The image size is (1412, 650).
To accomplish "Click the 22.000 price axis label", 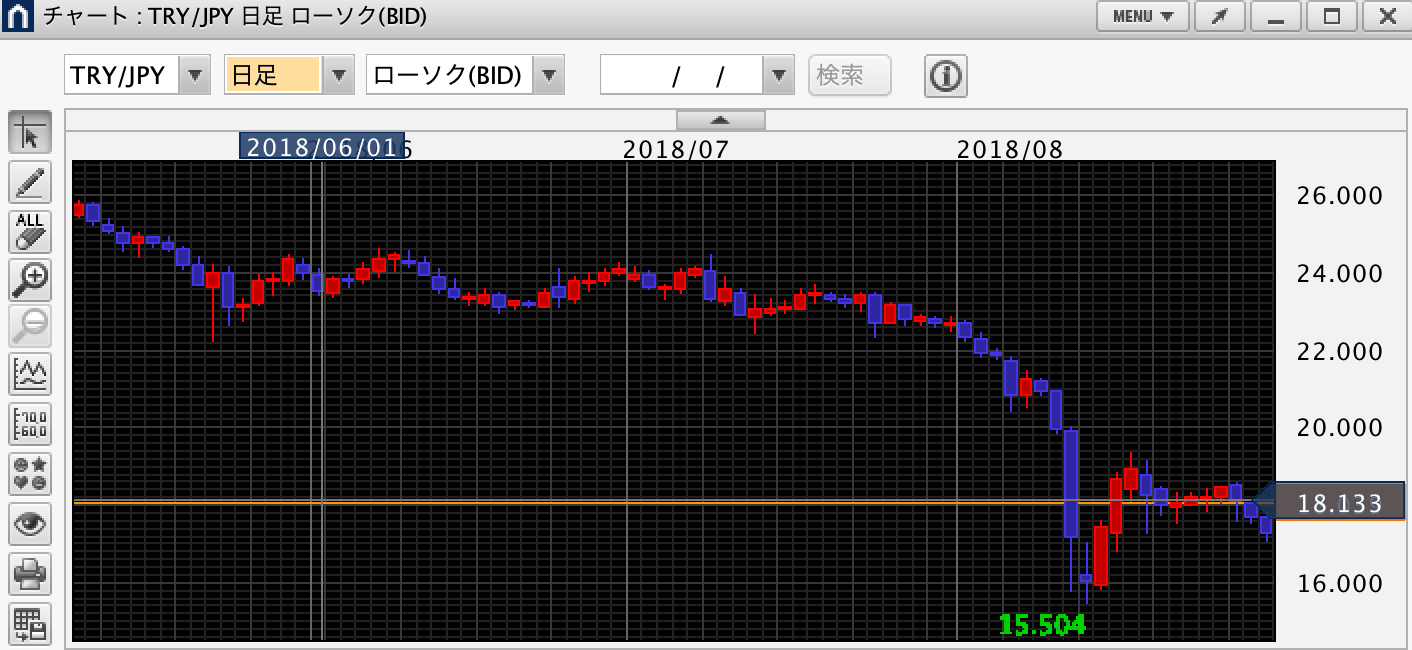I will click(1339, 352).
